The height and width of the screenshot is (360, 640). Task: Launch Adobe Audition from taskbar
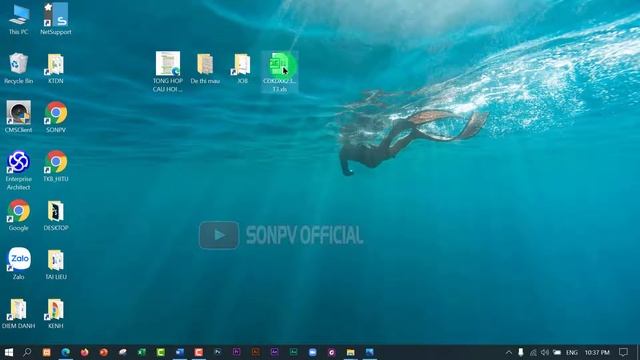[x=293, y=352]
